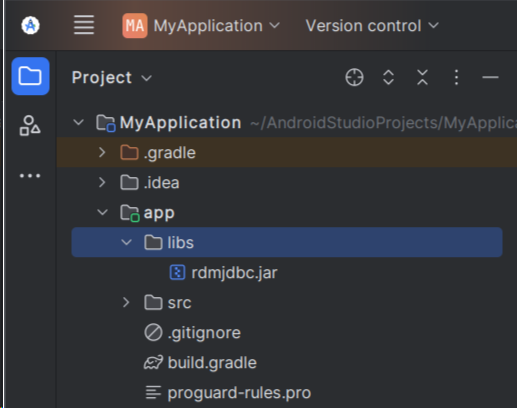Open the MyApplication project dropdown
Viewport: 517px width, 408px height.
[201, 26]
